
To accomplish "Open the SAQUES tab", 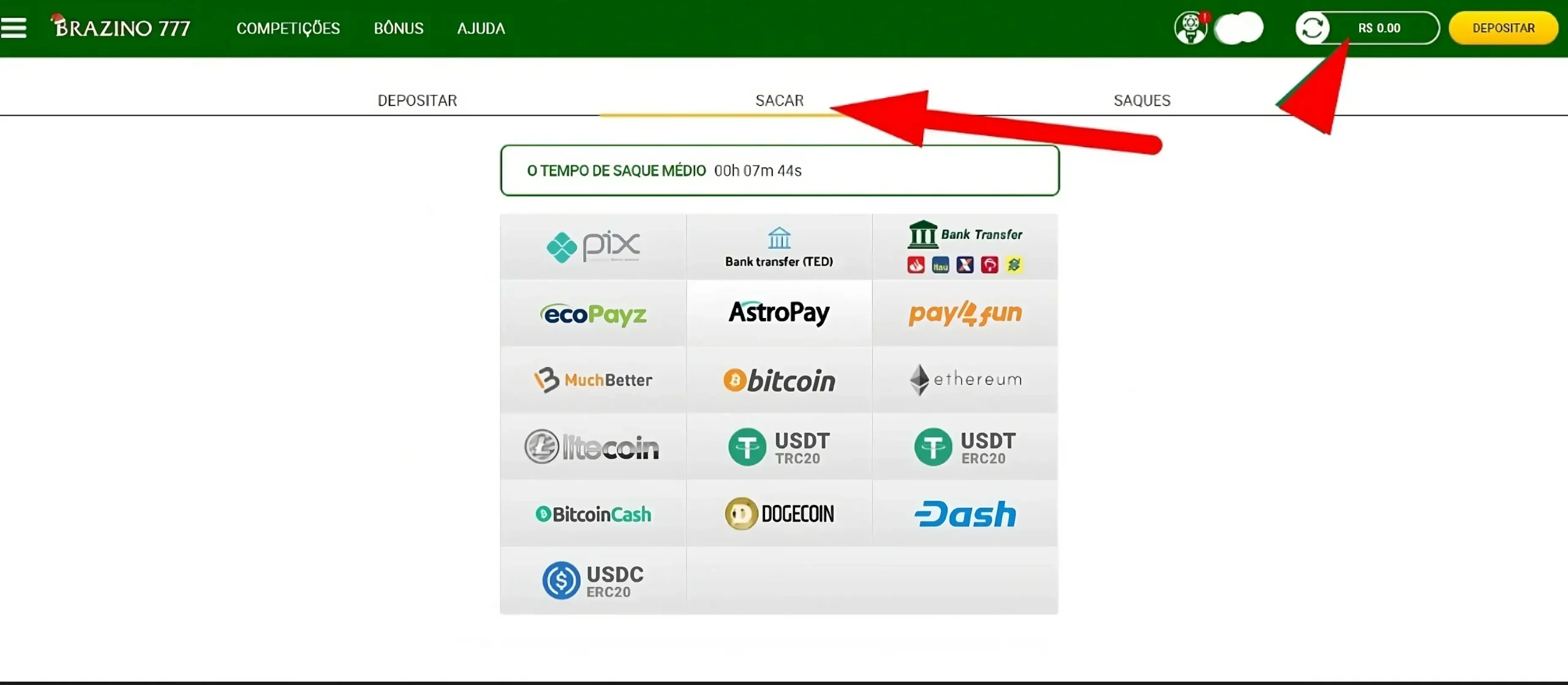I will coord(1142,100).
